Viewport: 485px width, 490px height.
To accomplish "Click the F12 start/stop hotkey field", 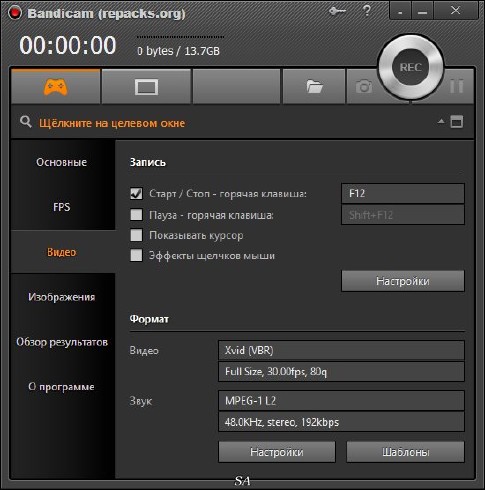I will 403,193.
